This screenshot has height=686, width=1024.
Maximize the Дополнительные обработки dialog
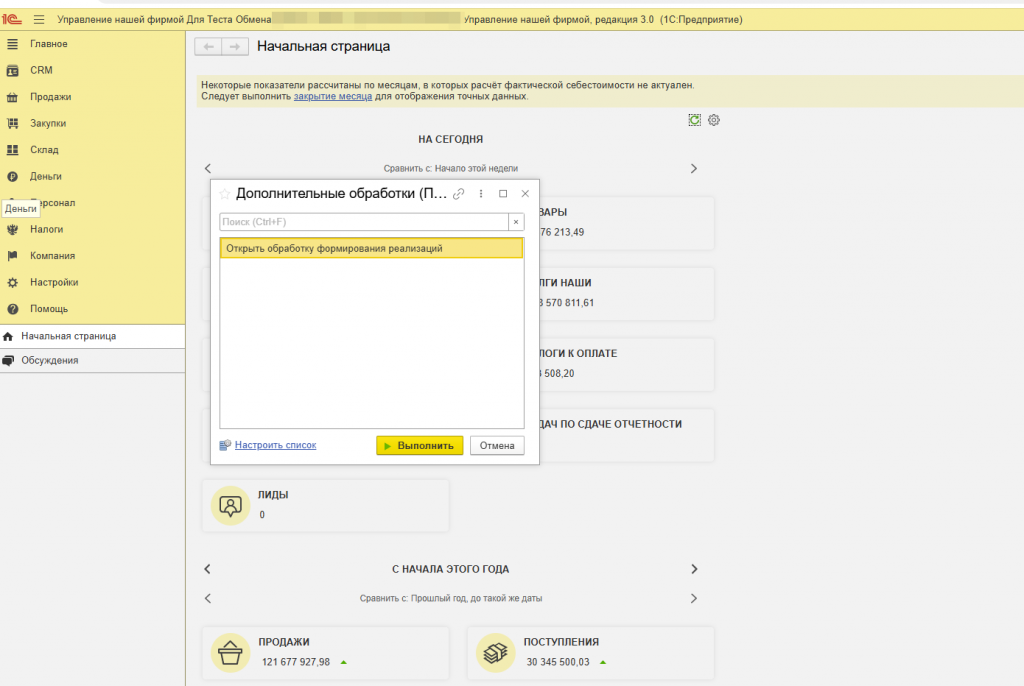[503, 194]
